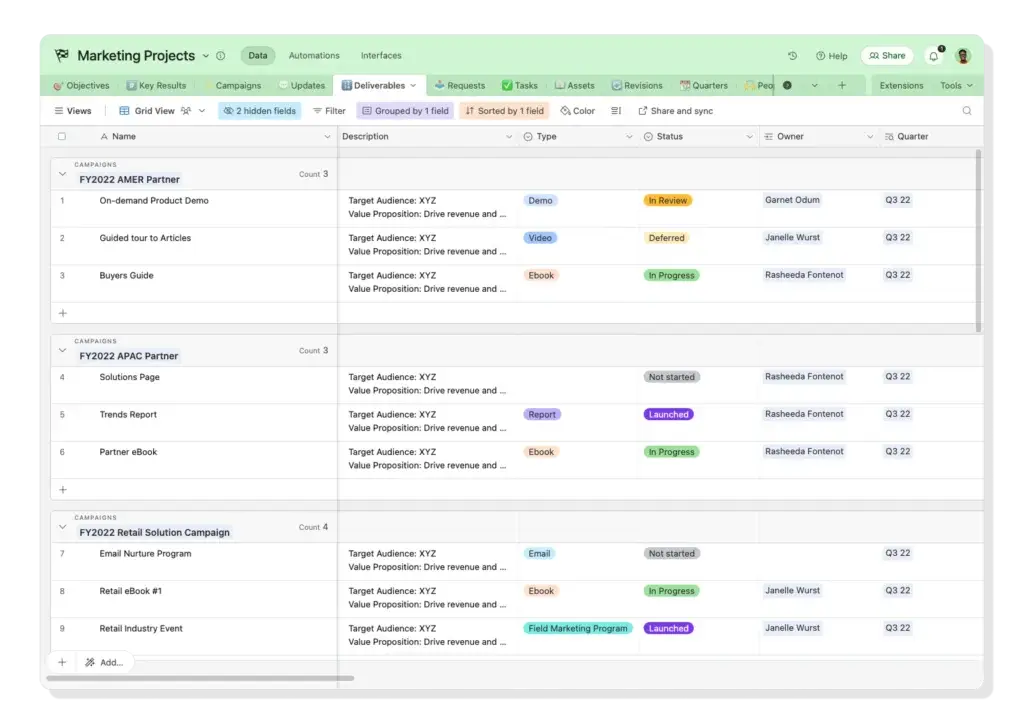
Task: Switch to the Automations tab
Action: pos(314,55)
